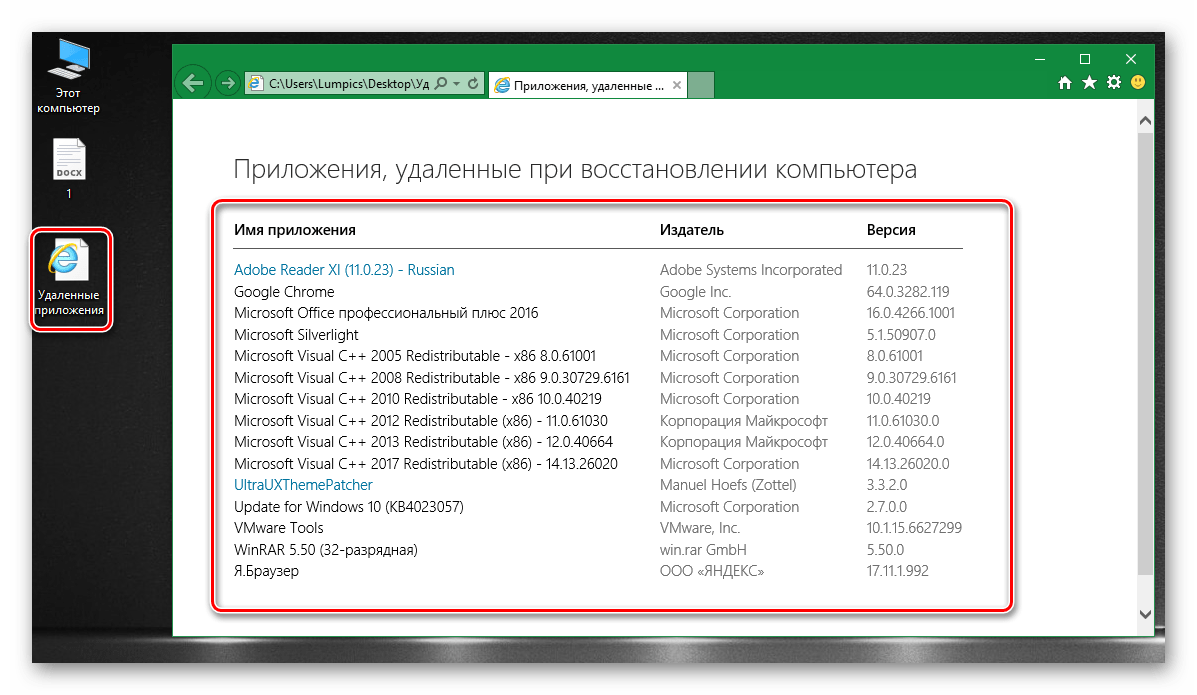Image resolution: width=1197 pixels, height=695 pixels.
Task: Close the Приложения, удаленные tab
Action: point(676,86)
